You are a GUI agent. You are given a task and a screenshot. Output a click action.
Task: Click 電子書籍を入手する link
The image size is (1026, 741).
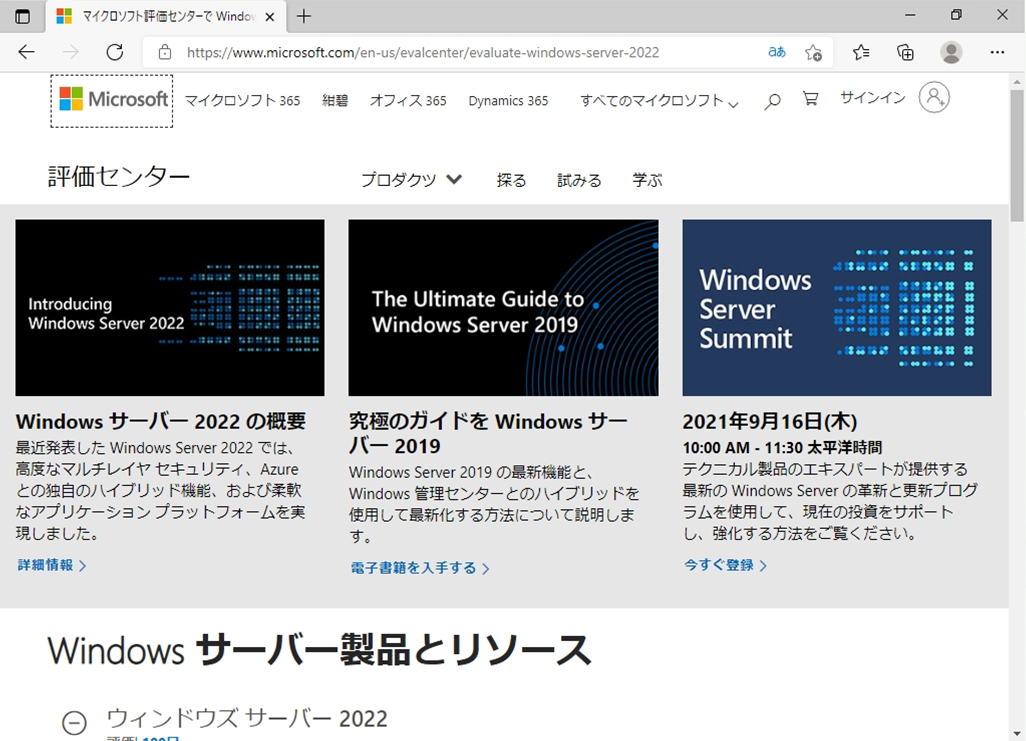419,568
